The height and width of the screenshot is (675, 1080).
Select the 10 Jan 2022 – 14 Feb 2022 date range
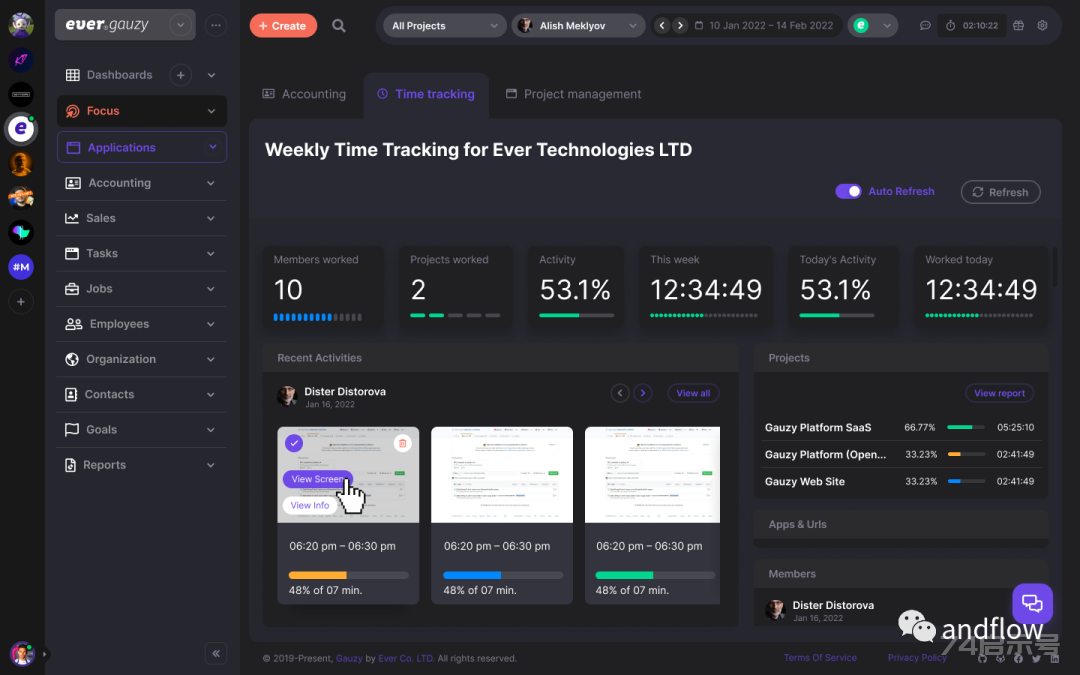click(764, 25)
